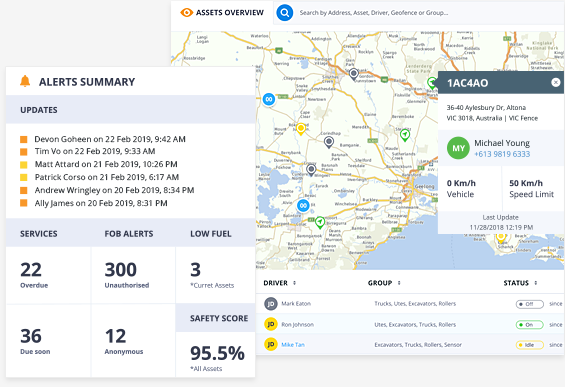Open the Devon Goheen update entry
The height and width of the screenshot is (387, 565).
(x=110, y=139)
